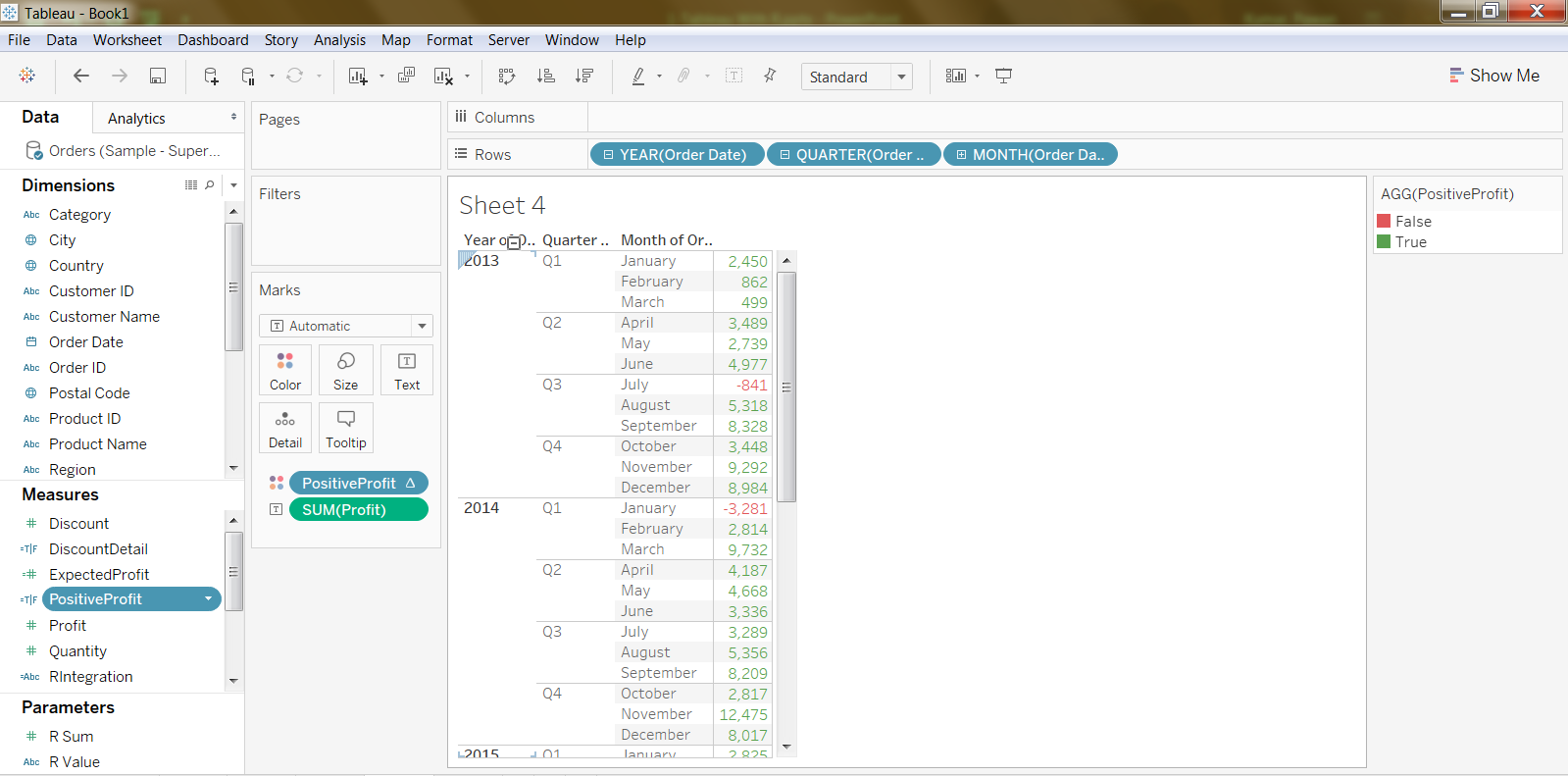Collapse the 2013 year header minus toggle
The height and width of the screenshot is (776, 1568).
tap(514, 242)
